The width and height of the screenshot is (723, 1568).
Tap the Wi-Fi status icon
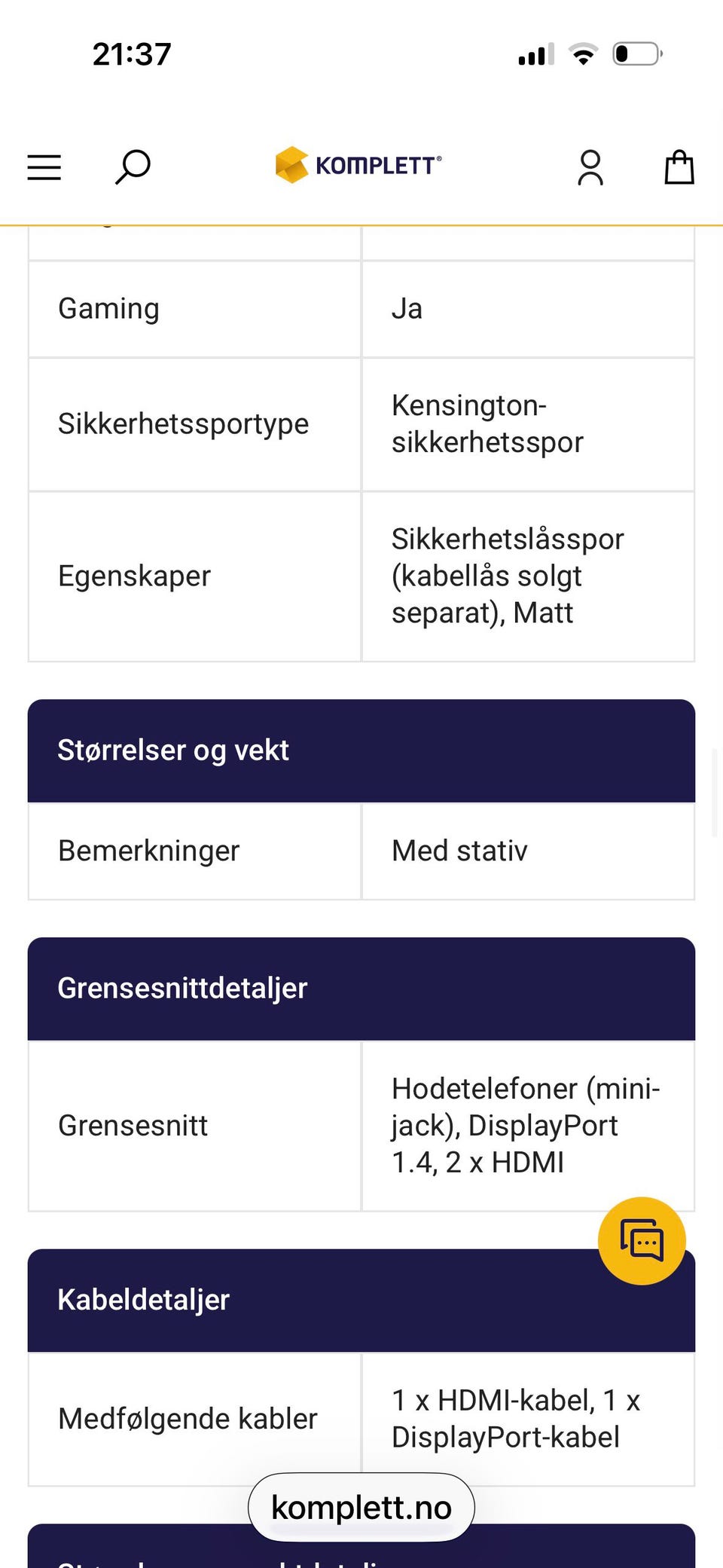point(583,54)
